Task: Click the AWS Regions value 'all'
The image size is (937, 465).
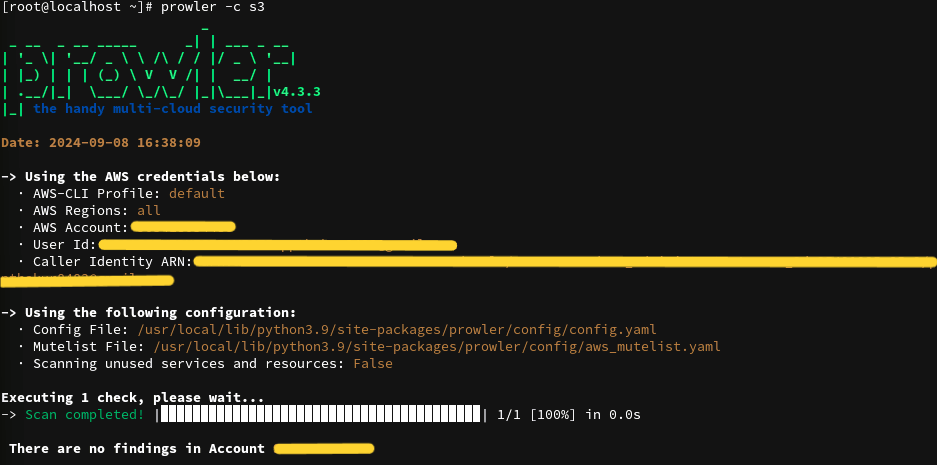Action: tap(149, 210)
